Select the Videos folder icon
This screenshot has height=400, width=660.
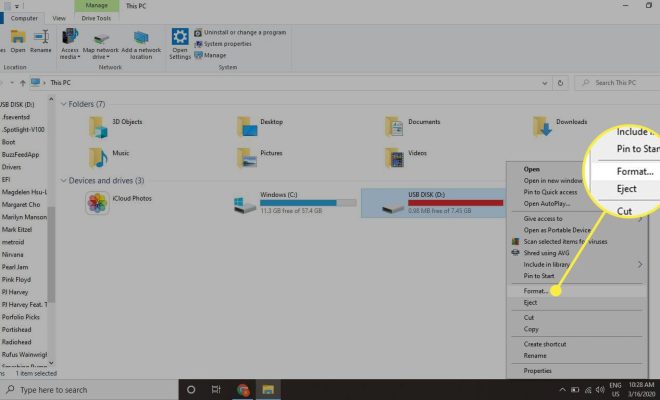click(394, 158)
